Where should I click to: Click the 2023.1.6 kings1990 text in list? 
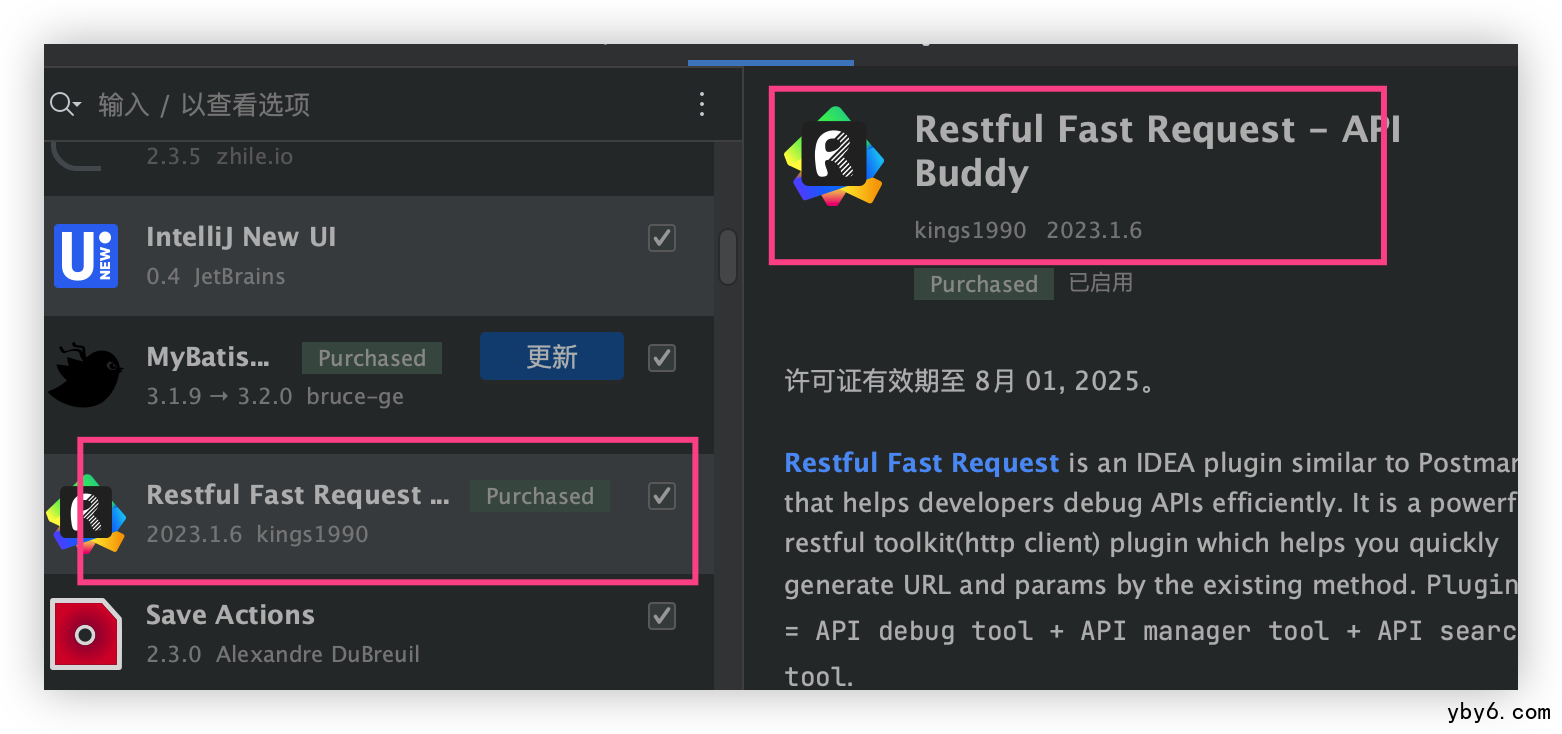click(x=257, y=534)
